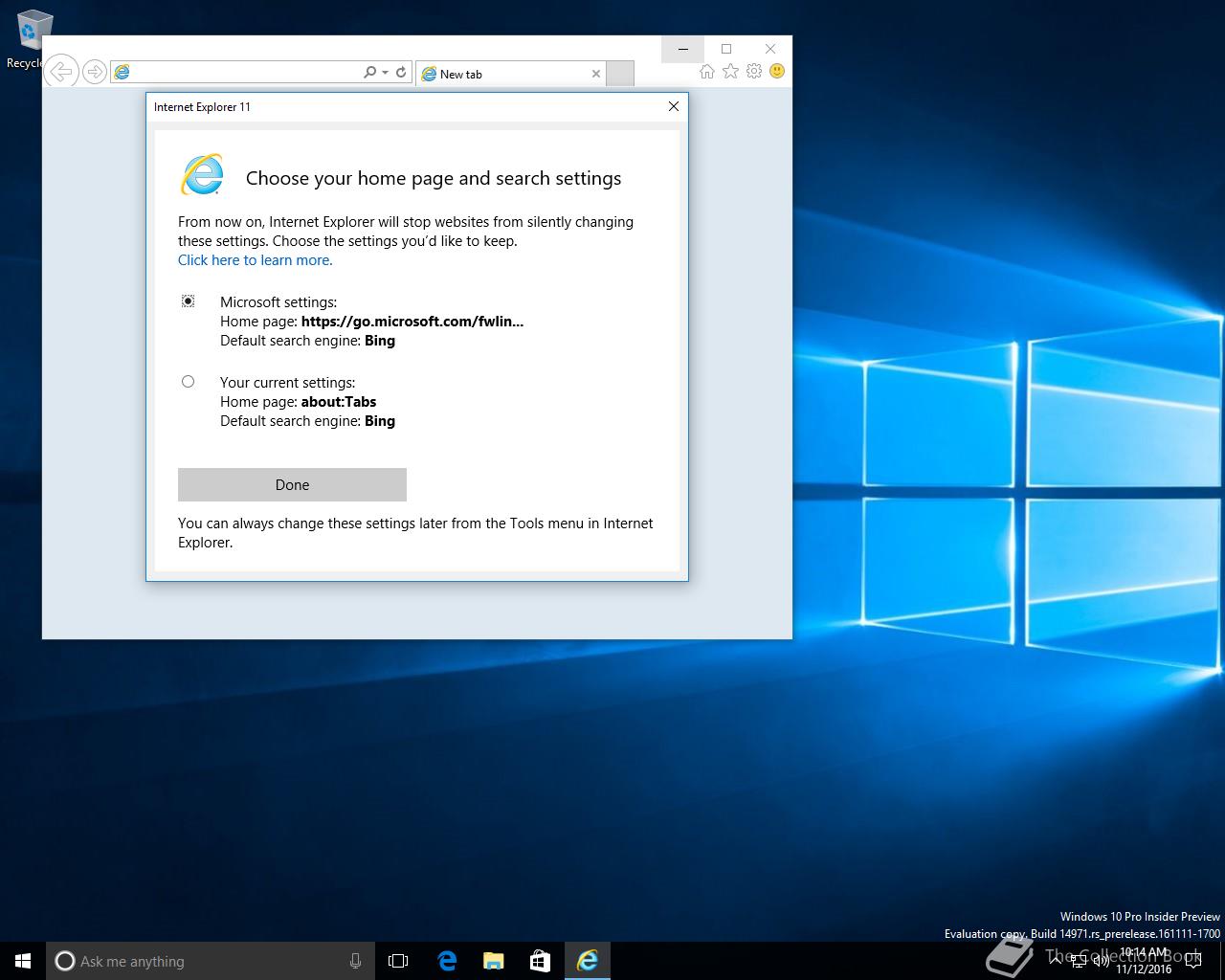Click the IE Home icon

click(706, 72)
